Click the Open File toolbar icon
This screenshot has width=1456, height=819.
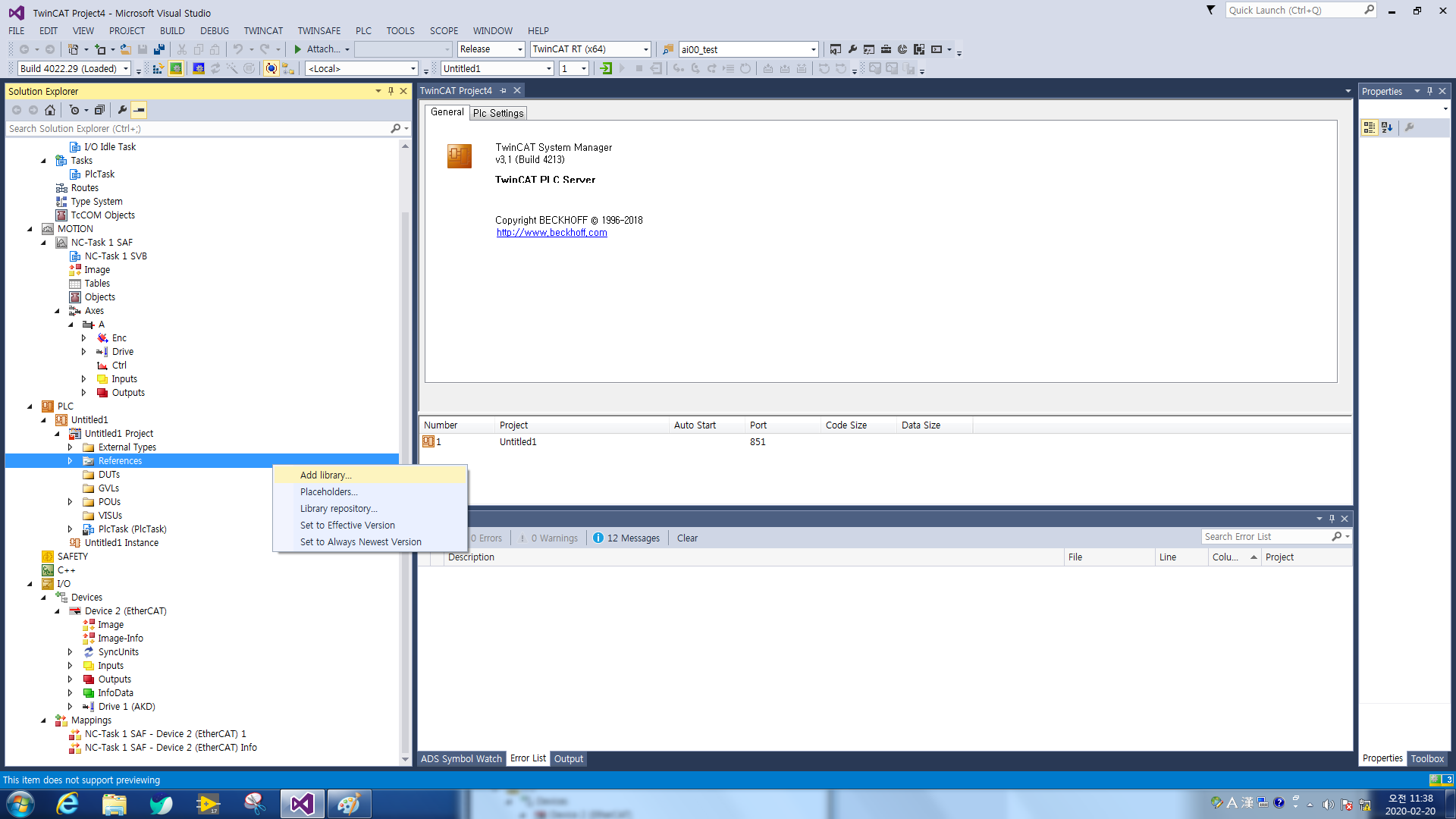click(x=126, y=49)
